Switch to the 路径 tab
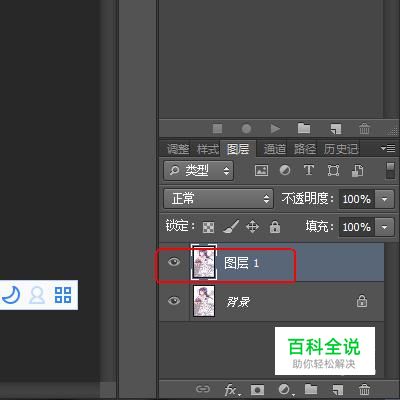 tap(305, 149)
